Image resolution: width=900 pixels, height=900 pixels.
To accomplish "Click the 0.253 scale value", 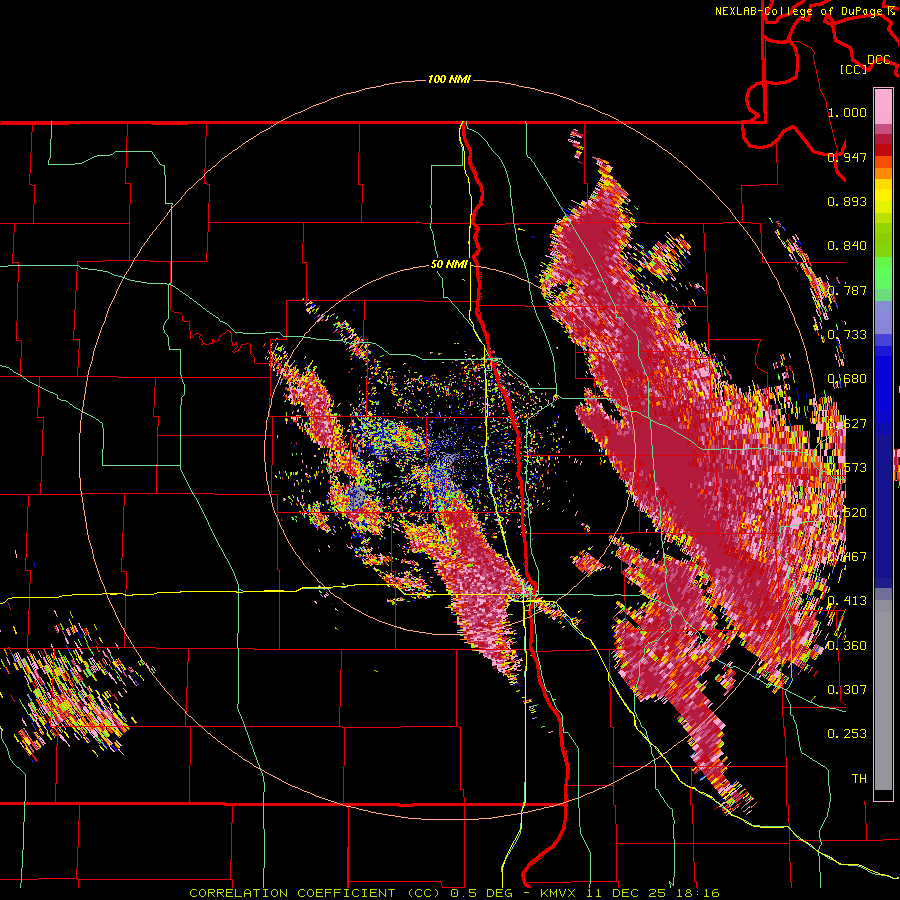I will coord(847,734).
